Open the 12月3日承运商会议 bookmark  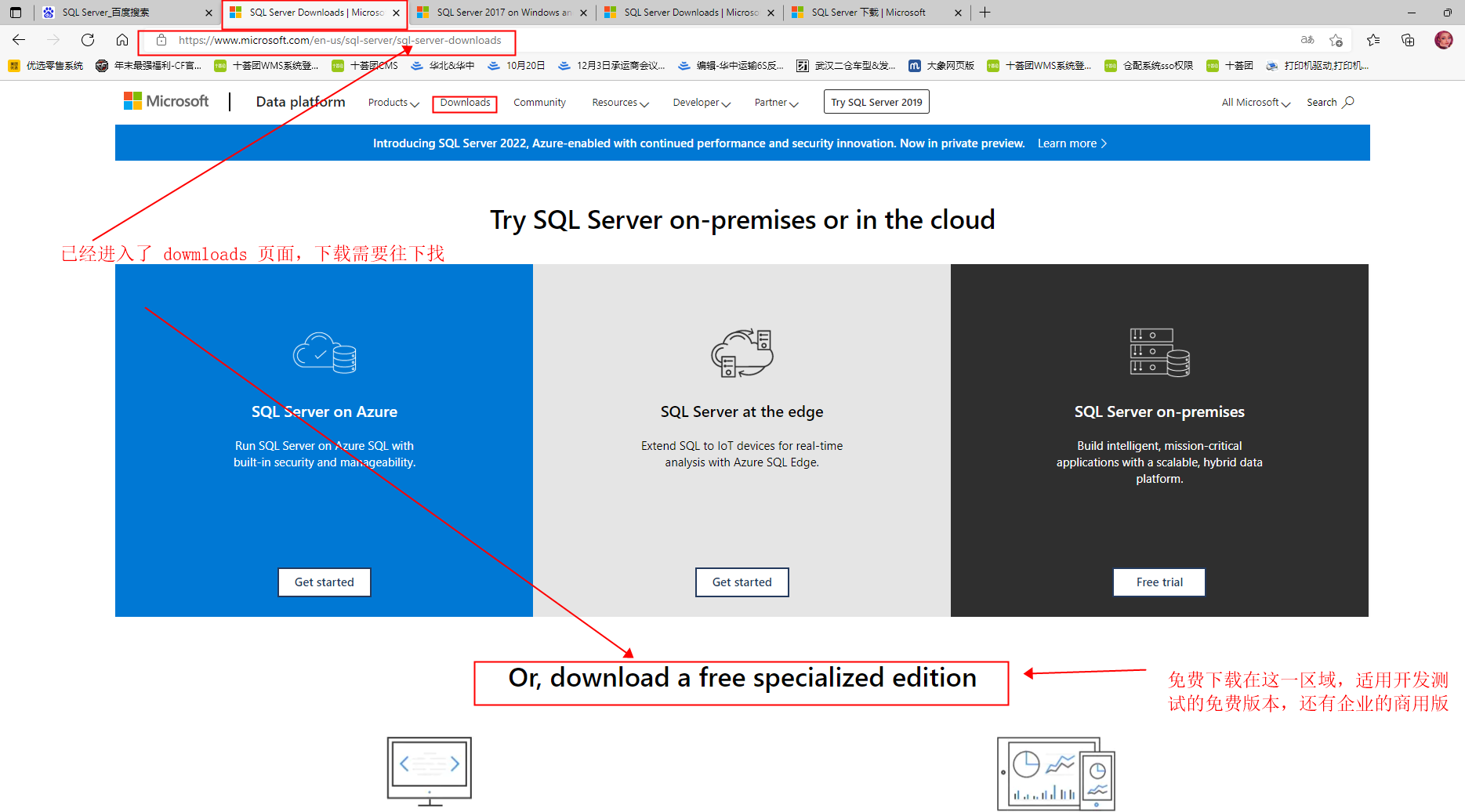[612, 66]
